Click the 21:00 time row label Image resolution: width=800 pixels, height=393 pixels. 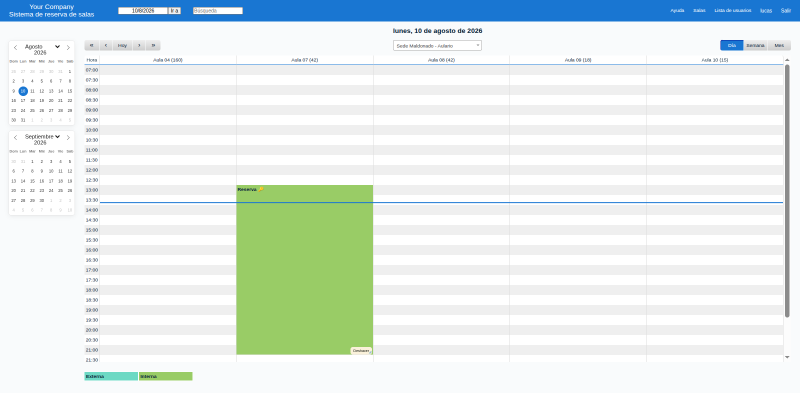pos(92,350)
